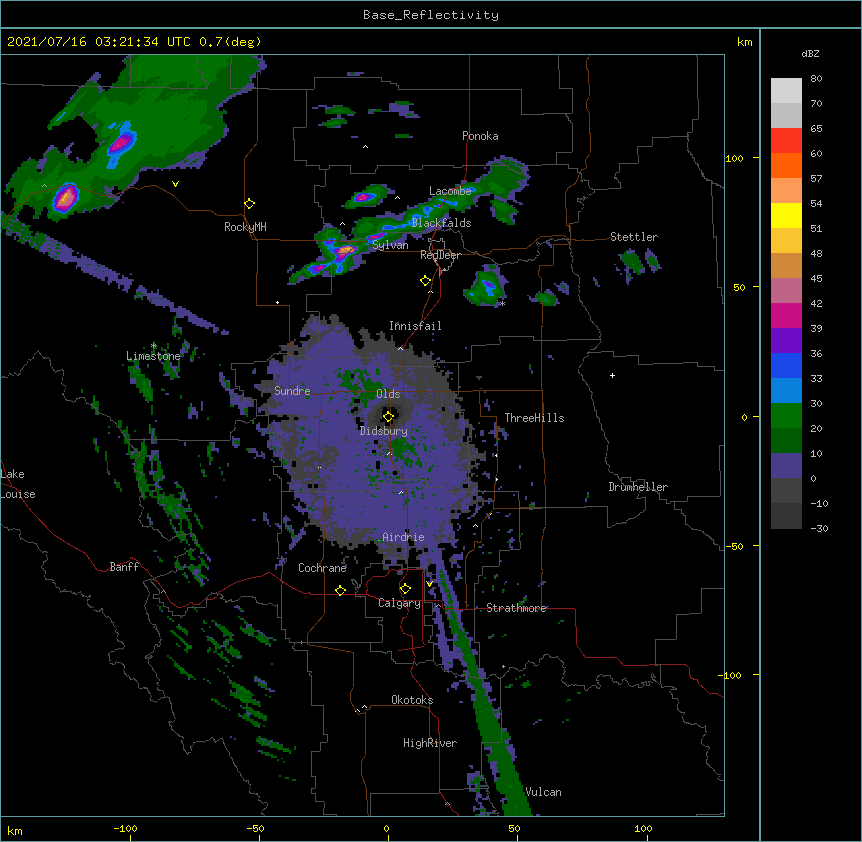Click the white asterisk above the Limestone label
This screenshot has height=842, width=862.
tap(154, 346)
